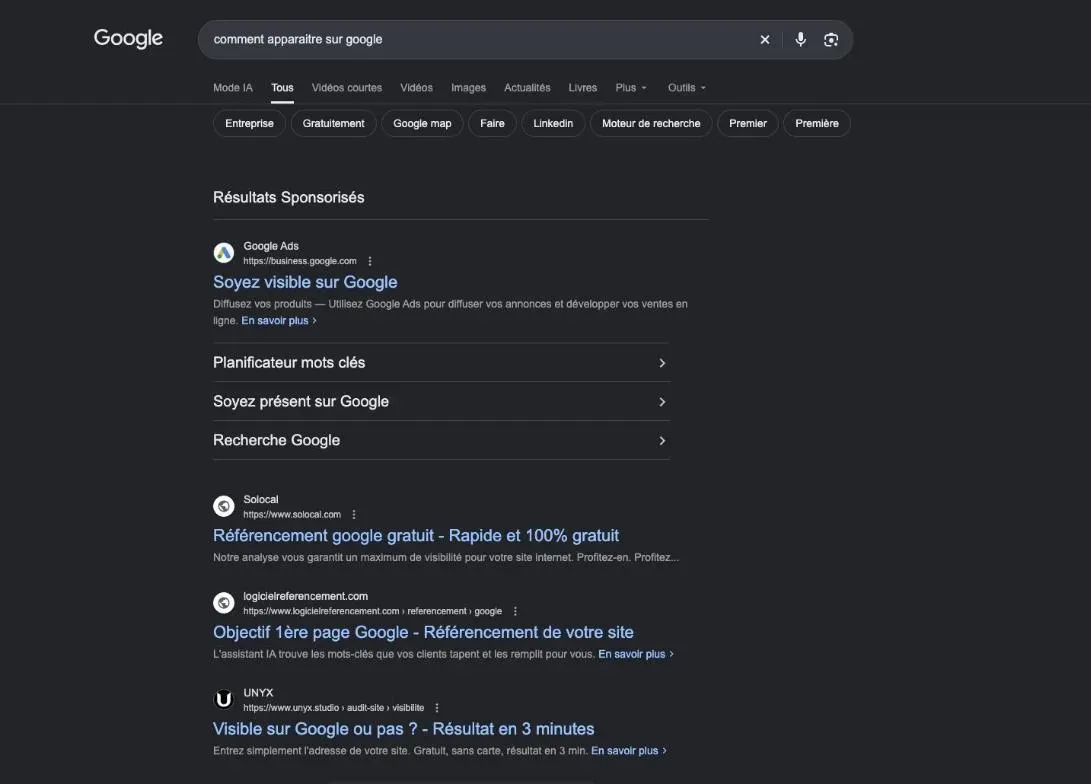Switch to Mode IA tab
Screen dimensions: 1091x784
pos(232,88)
